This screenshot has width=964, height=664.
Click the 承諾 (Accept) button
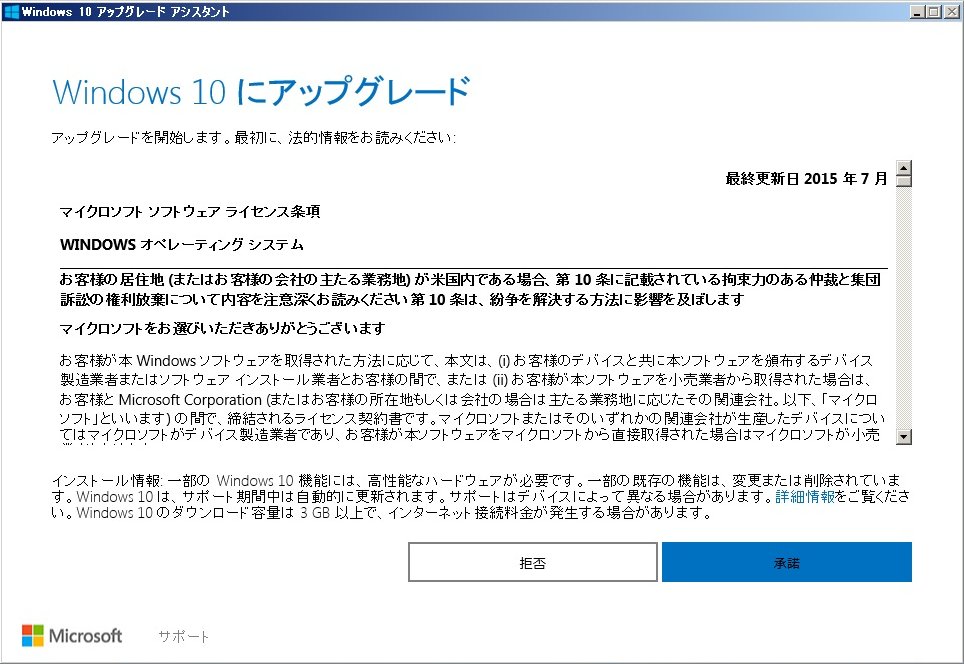tap(786, 562)
